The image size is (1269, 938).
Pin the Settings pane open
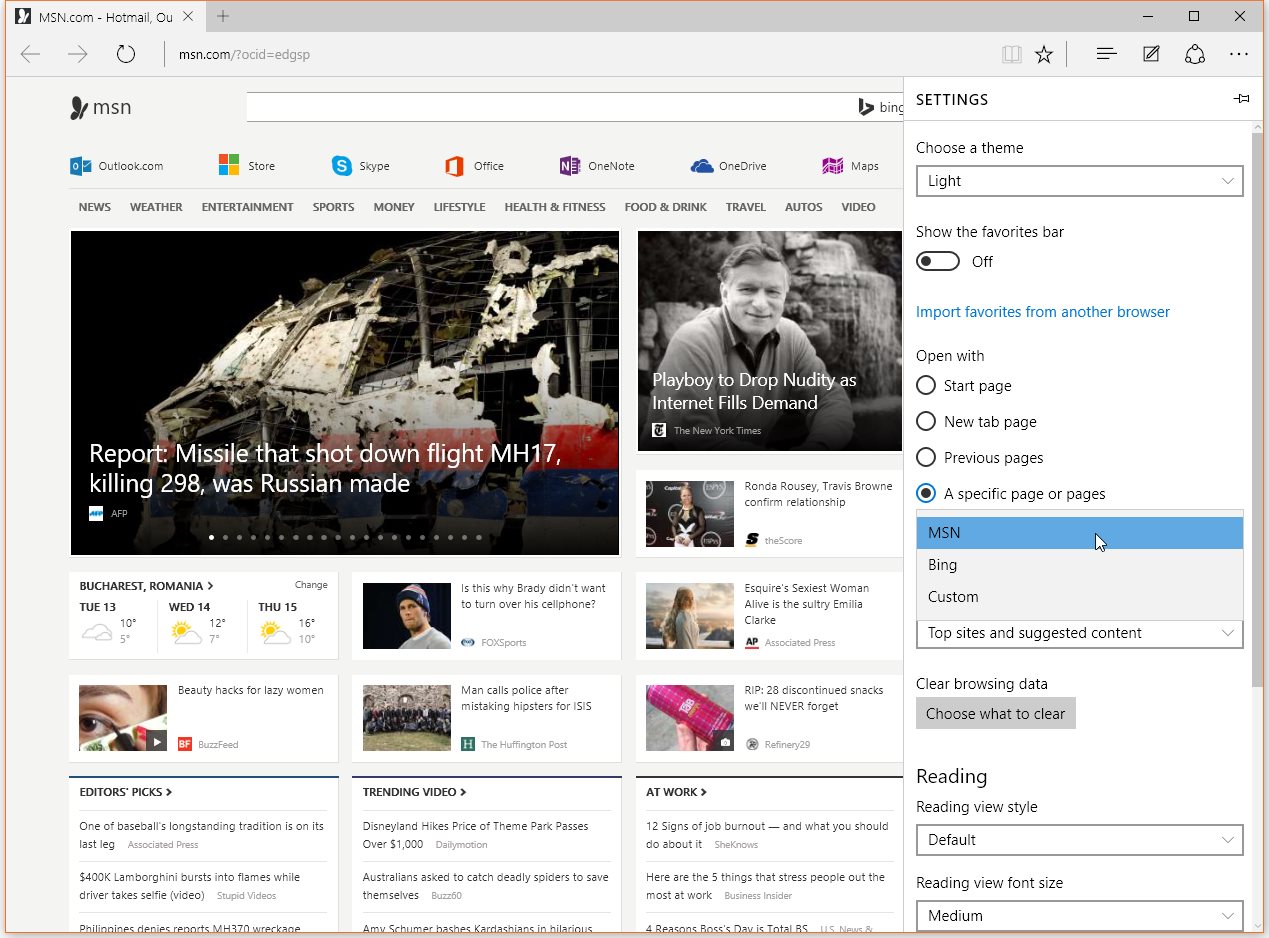pyautogui.click(x=1241, y=99)
